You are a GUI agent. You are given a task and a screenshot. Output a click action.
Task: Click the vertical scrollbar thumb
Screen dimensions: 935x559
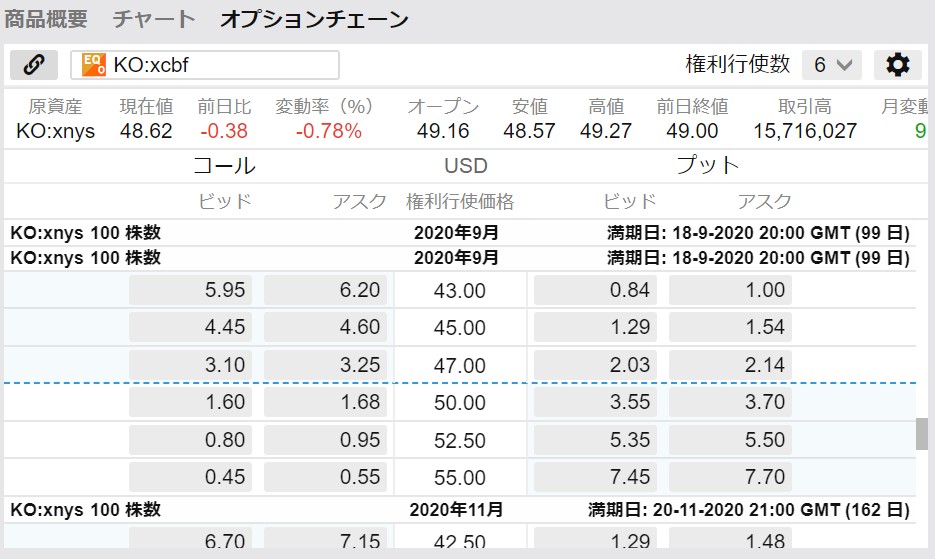point(922,434)
